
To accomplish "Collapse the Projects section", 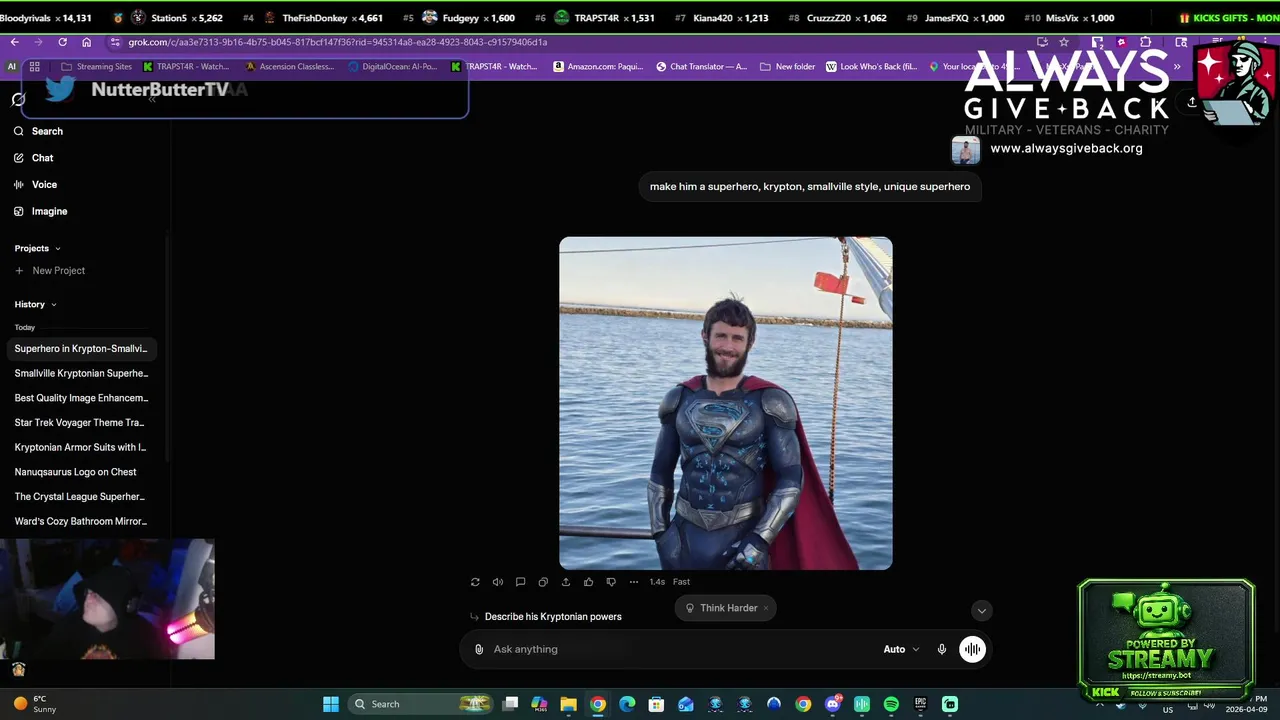I will pos(38,248).
